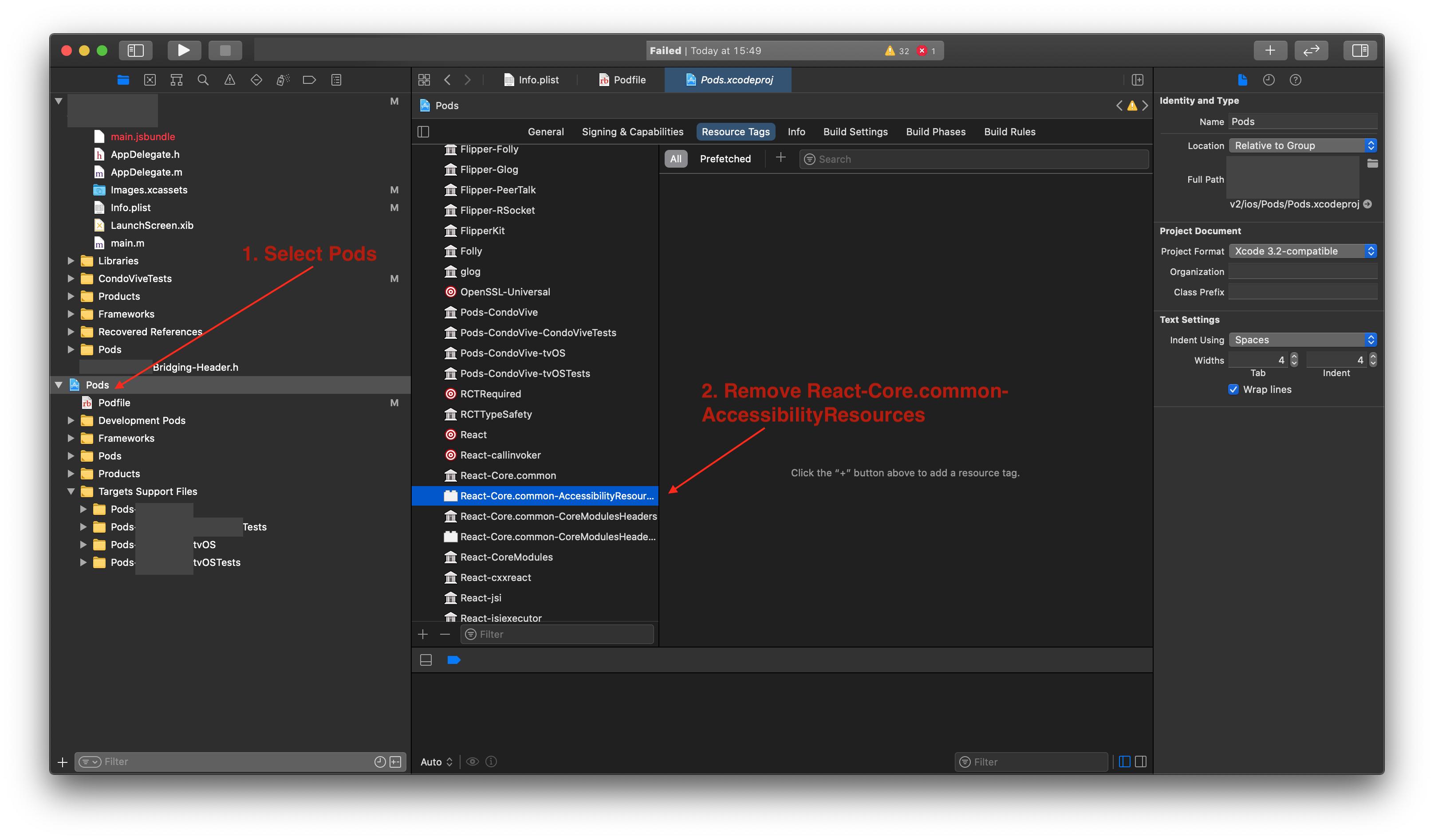
Task: Open the Find navigator (magnifying glass icon)
Action: [203, 80]
